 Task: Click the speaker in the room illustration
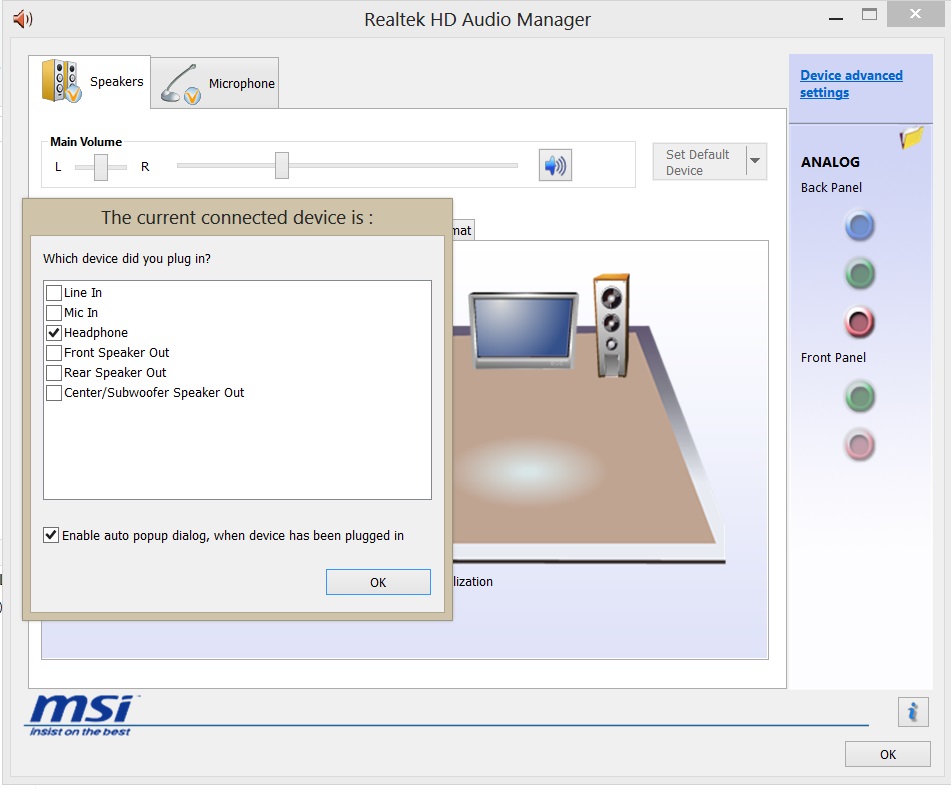tap(611, 325)
